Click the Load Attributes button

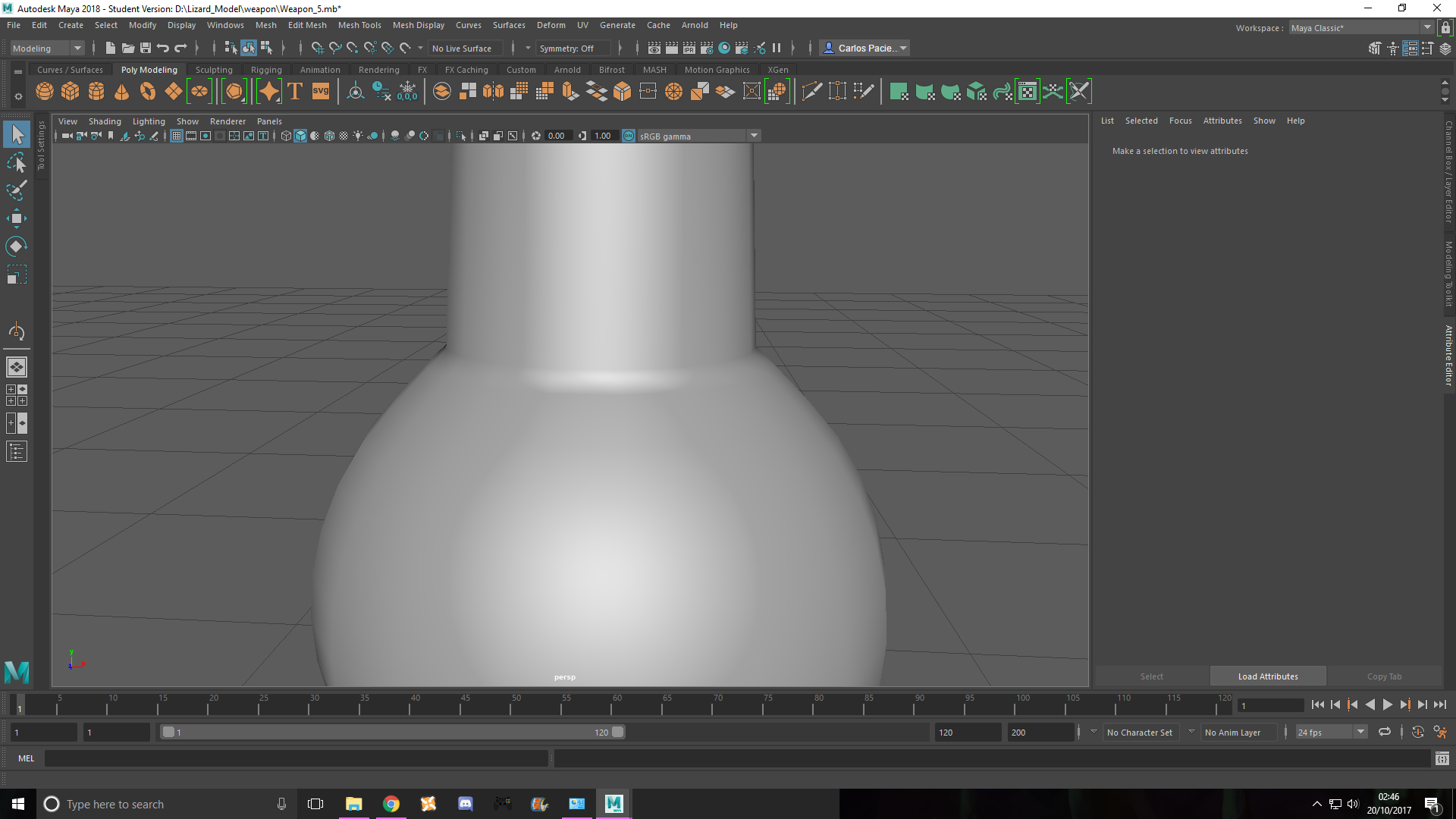pyautogui.click(x=1267, y=676)
